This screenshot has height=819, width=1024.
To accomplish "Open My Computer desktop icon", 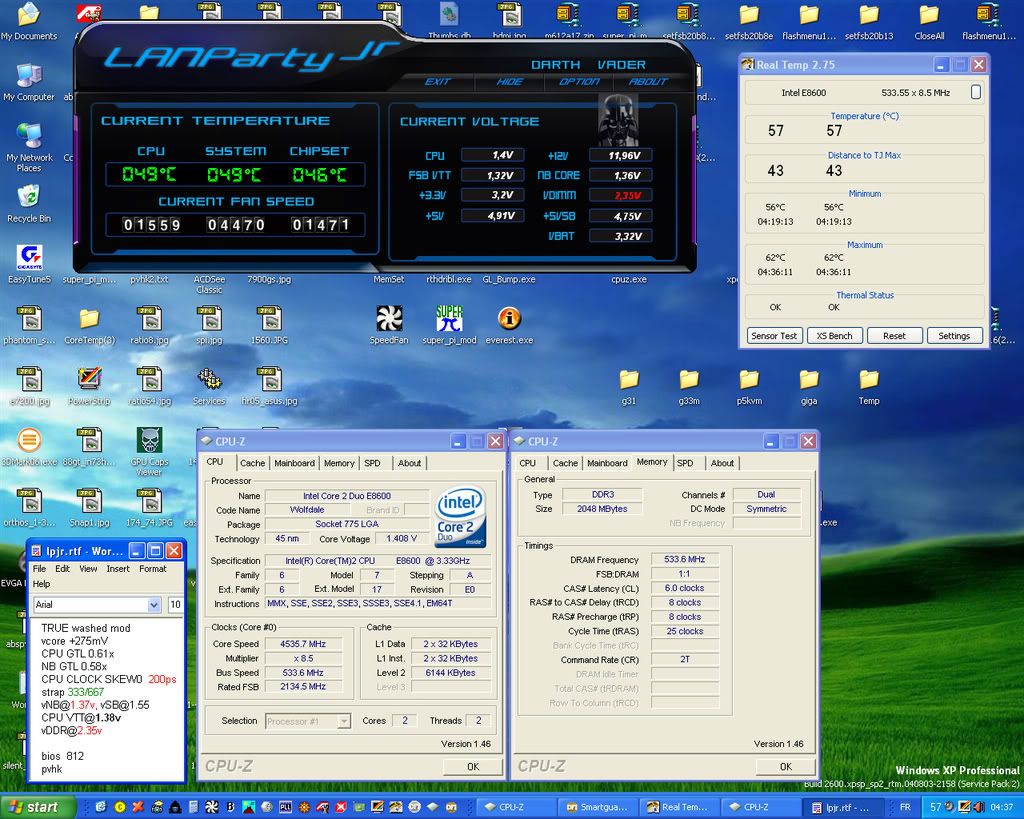I will pyautogui.click(x=29, y=76).
